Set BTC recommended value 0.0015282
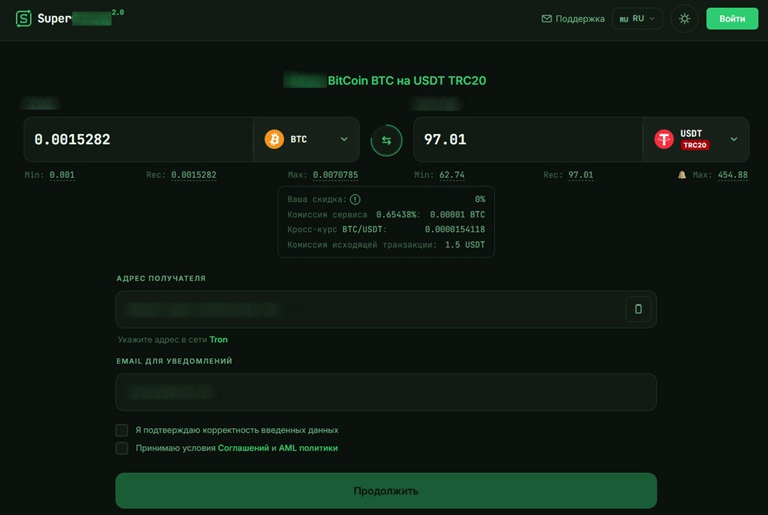 pyautogui.click(x=193, y=175)
